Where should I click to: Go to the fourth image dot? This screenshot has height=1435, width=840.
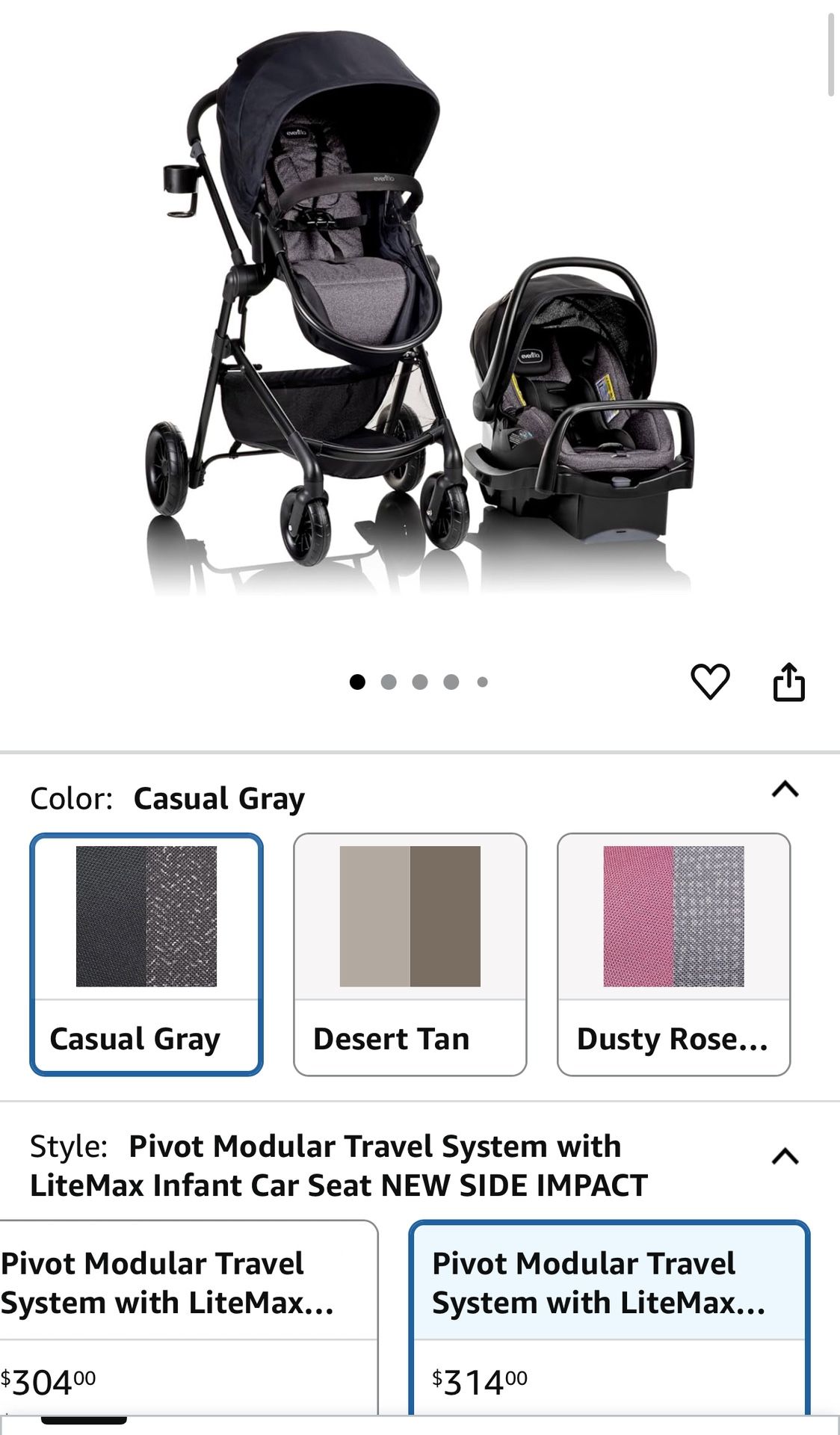451,682
